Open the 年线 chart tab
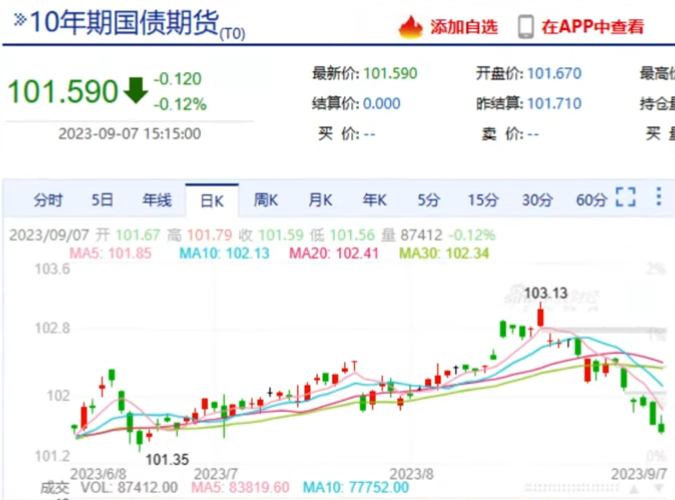Viewport: 675px width, 500px height. click(x=156, y=199)
